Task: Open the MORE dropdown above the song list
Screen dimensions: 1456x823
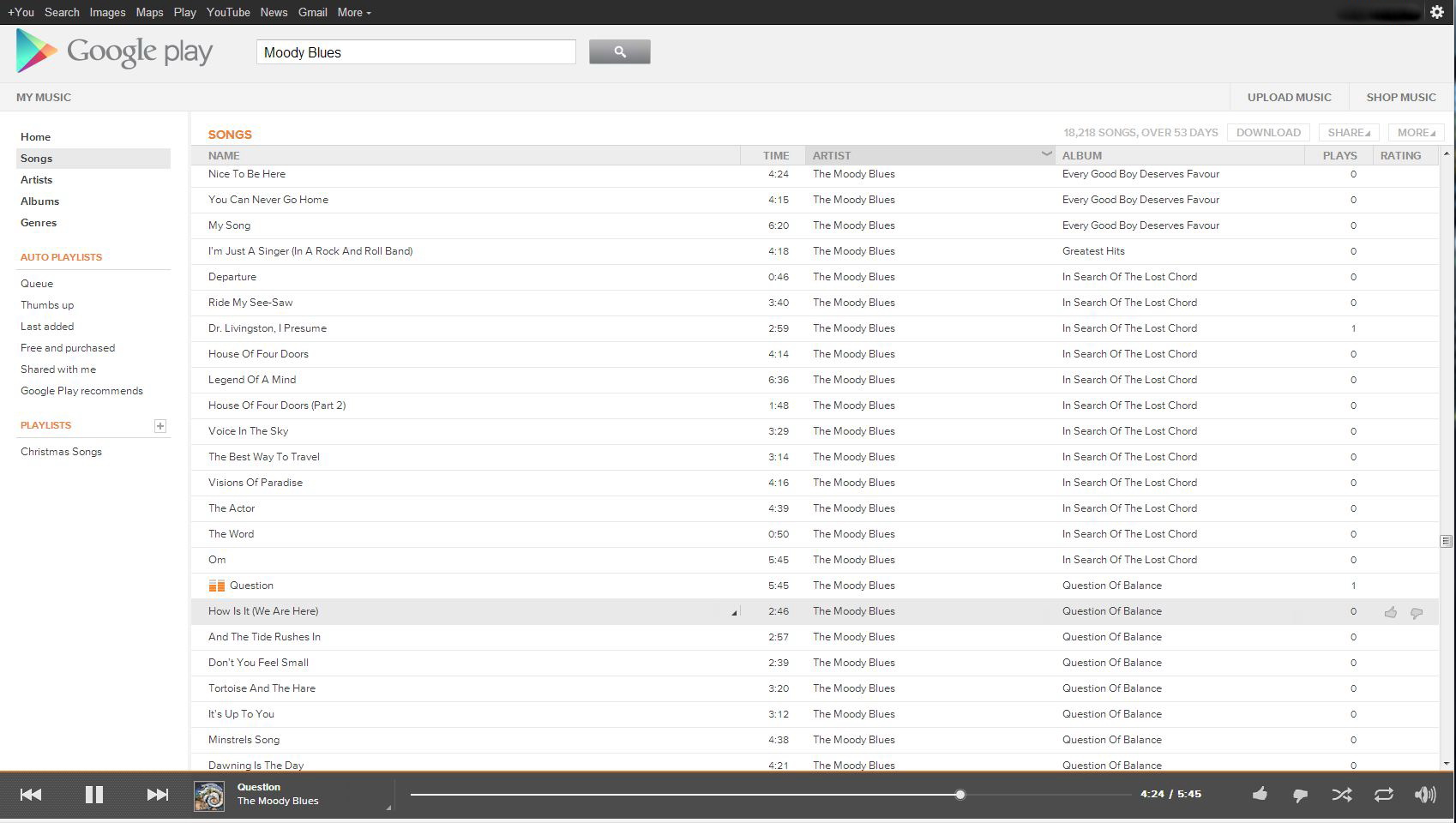Action: coord(1416,133)
